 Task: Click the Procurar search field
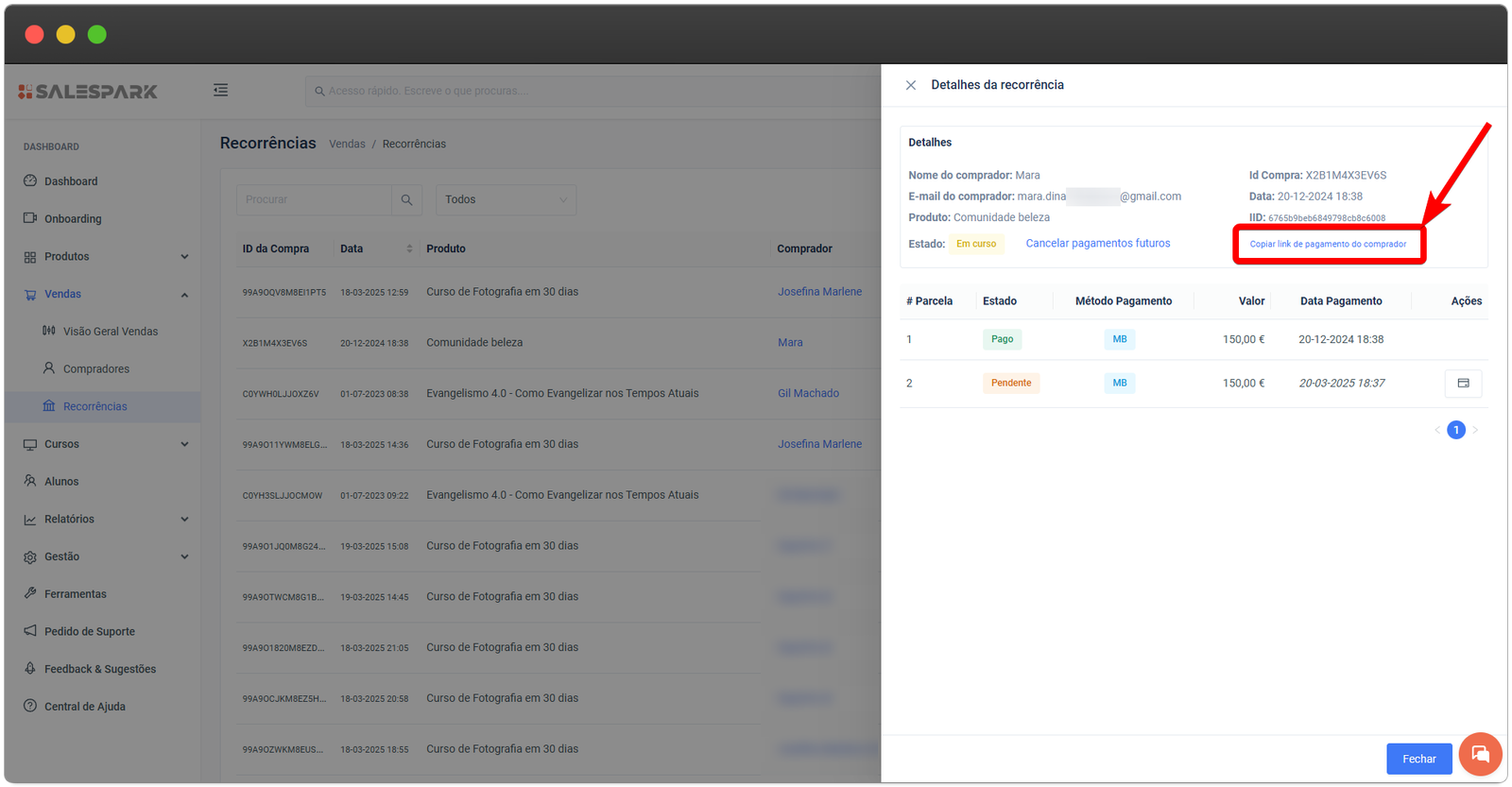click(314, 199)
